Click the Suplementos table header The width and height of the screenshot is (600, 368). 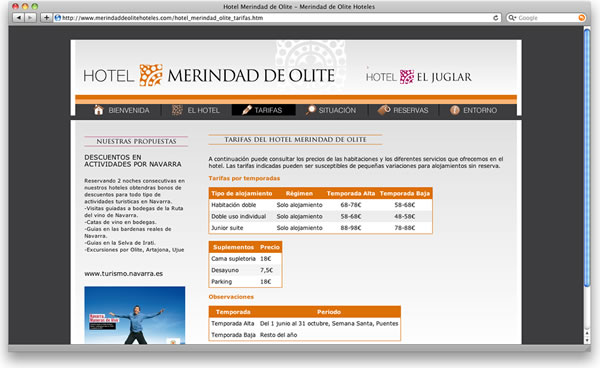[233, 247]
